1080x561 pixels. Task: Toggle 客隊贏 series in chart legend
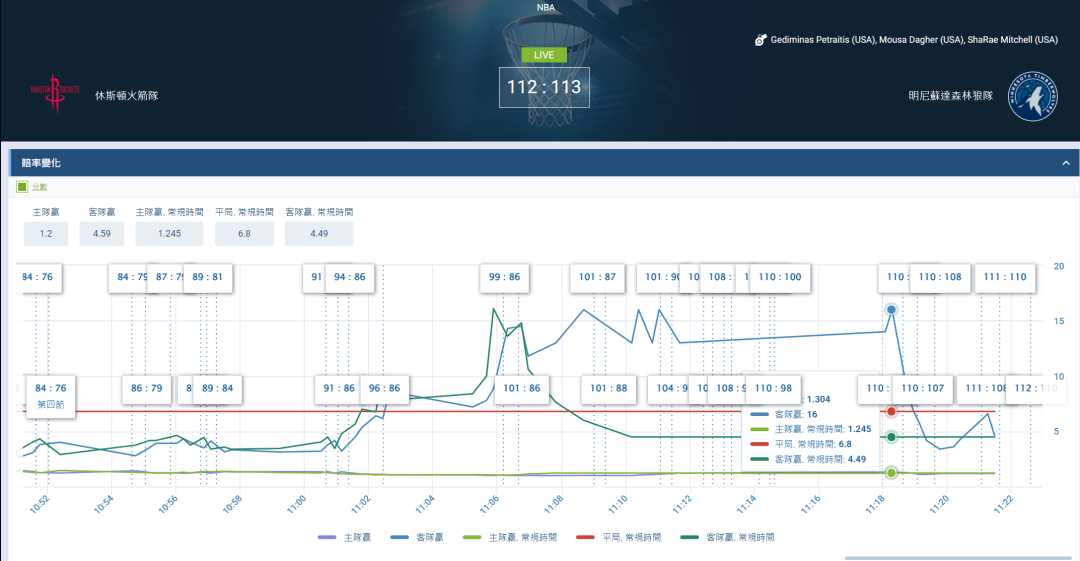point(417,538)
